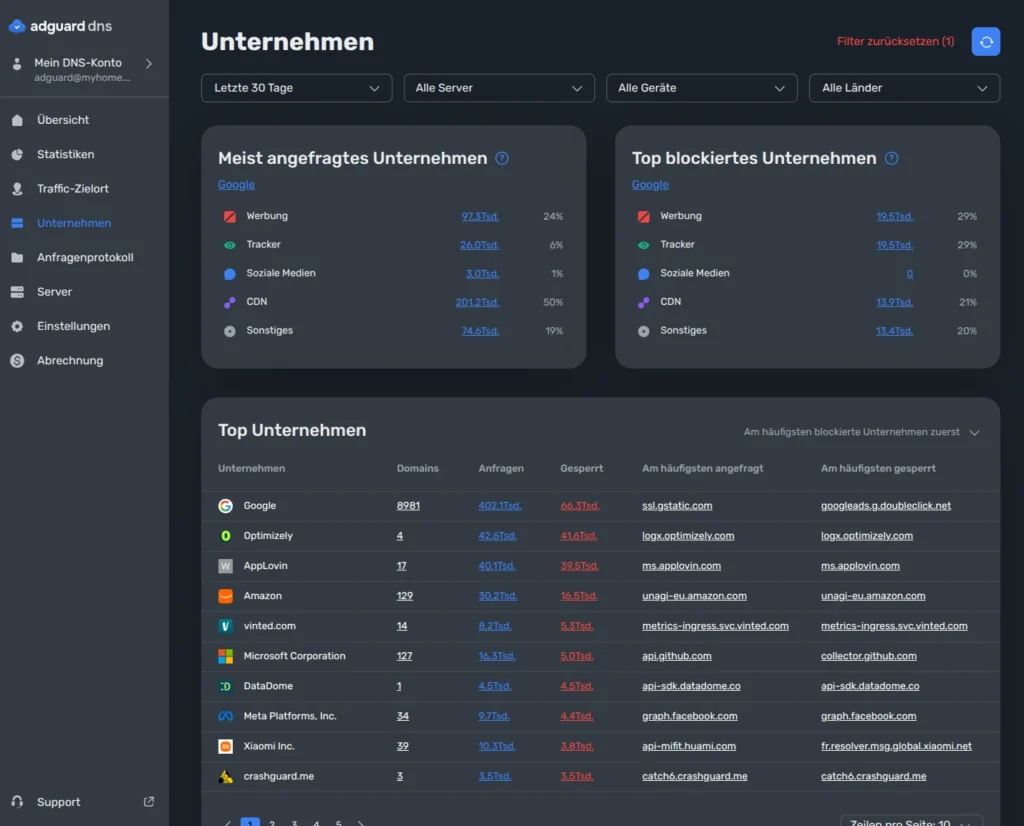Open Google link under Meist angefragtes Unternehmen
Screen dimensions: 1024x826
pyautogui.click(x=236, y=185)
